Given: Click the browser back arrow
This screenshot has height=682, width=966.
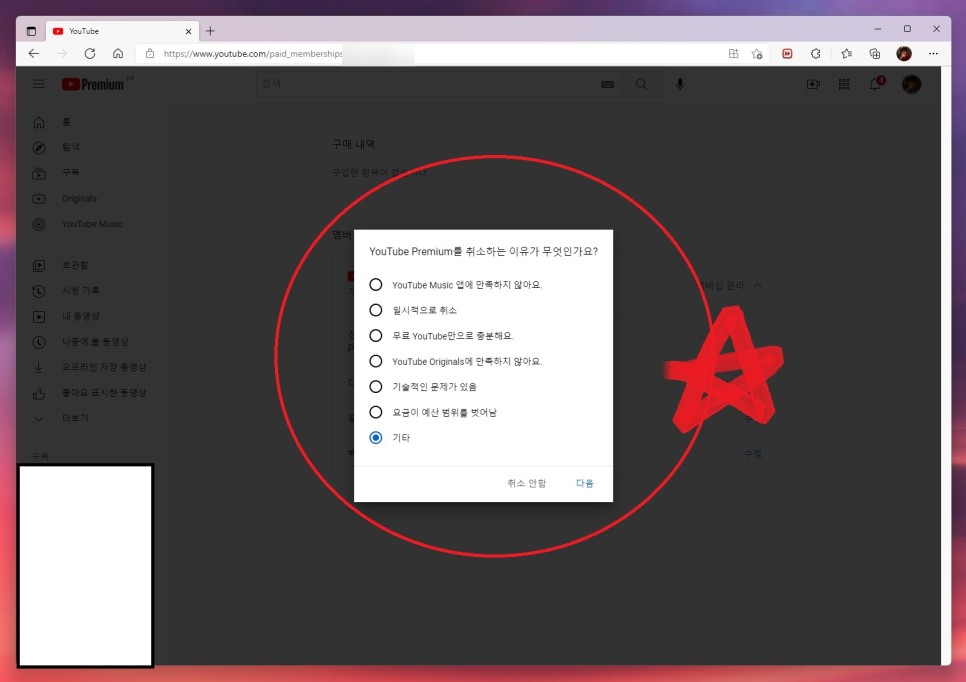Looking at the screenshot, I should click(x=34, y=54).
